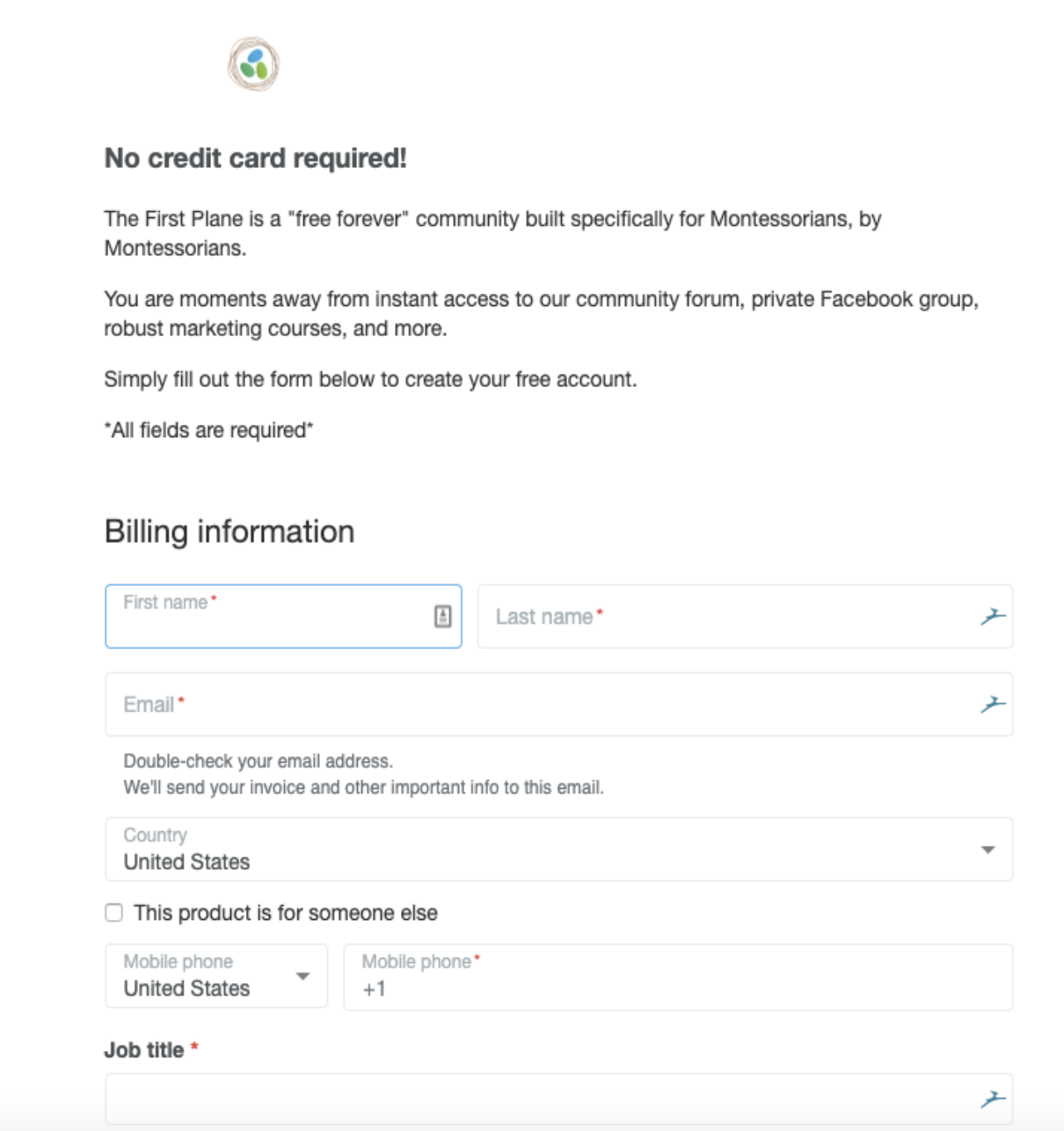
Task: Click the autofill icon in Last name field
Action: coord(993,617)
